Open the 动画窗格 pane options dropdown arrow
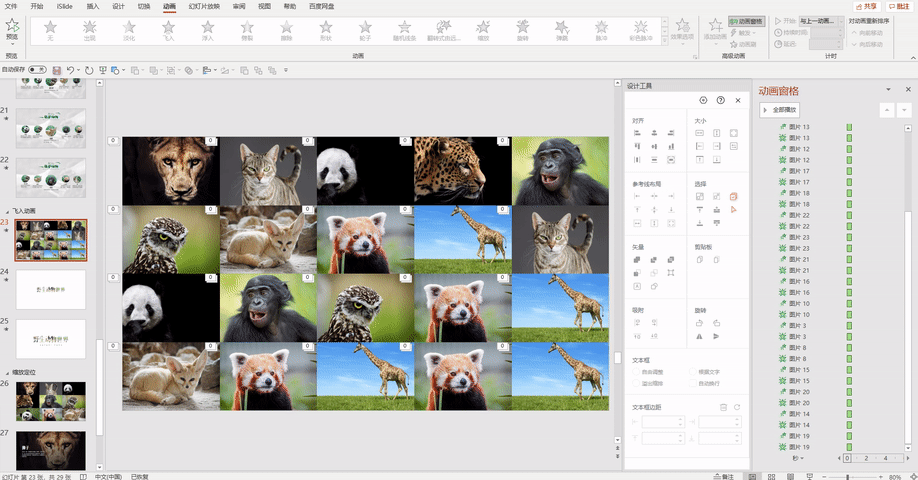This screenshot has width=918, height=480. click(x=888, y=90)
